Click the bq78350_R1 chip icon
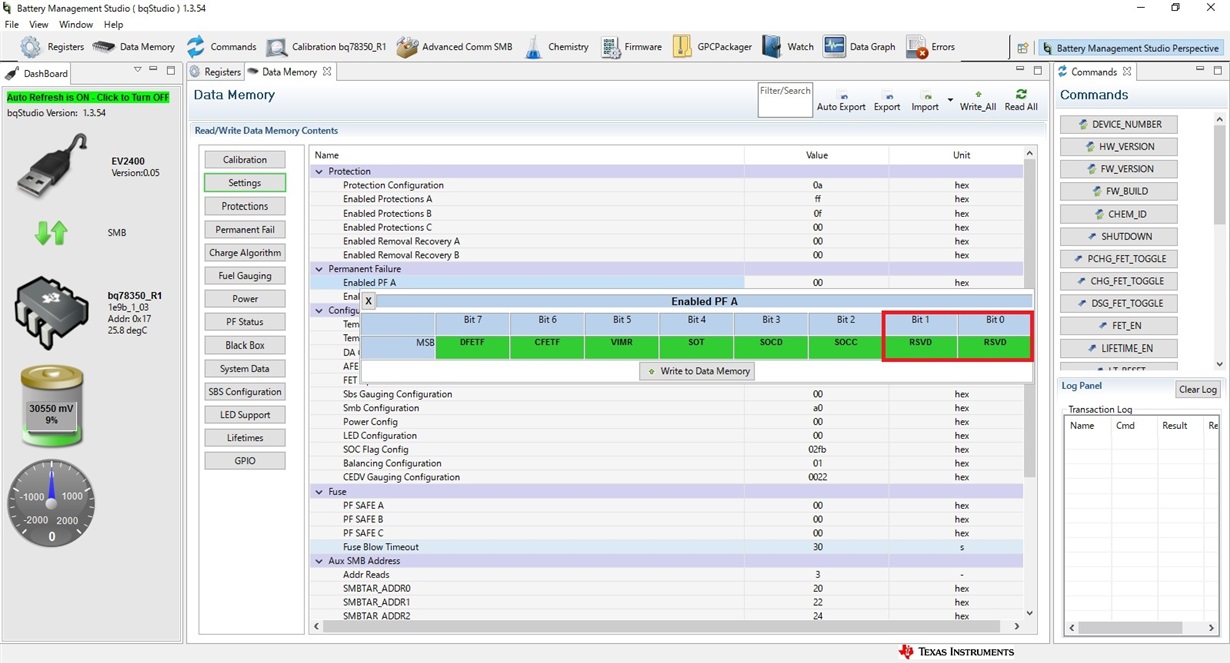This screenshot has width=1230, height=663. click(51, 312)
